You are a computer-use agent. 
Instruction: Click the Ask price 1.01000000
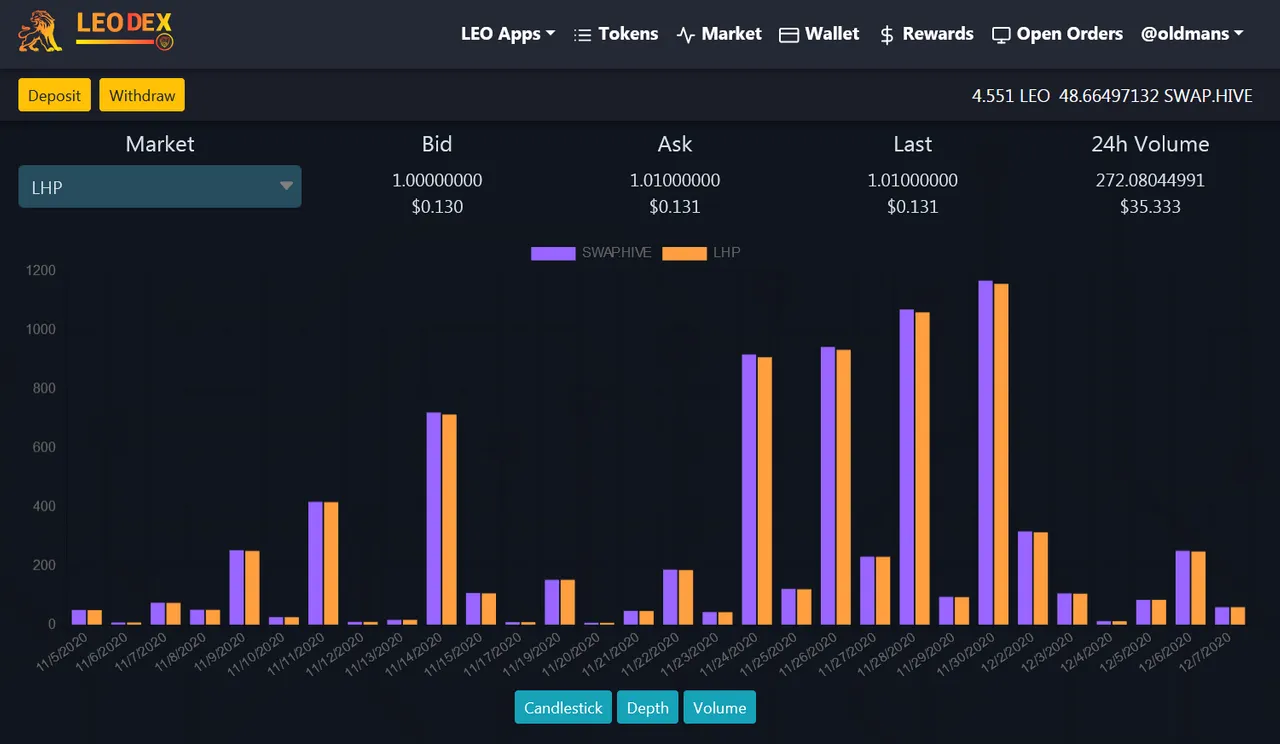(x=675, y=181)
